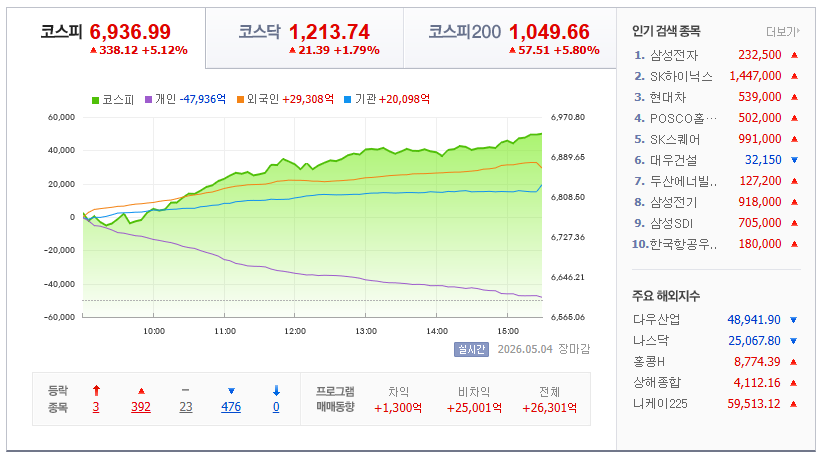Screen dimensions: 823x456
Task: Click the unchanged dash icon above 23
Action: [x=185, y=390]
